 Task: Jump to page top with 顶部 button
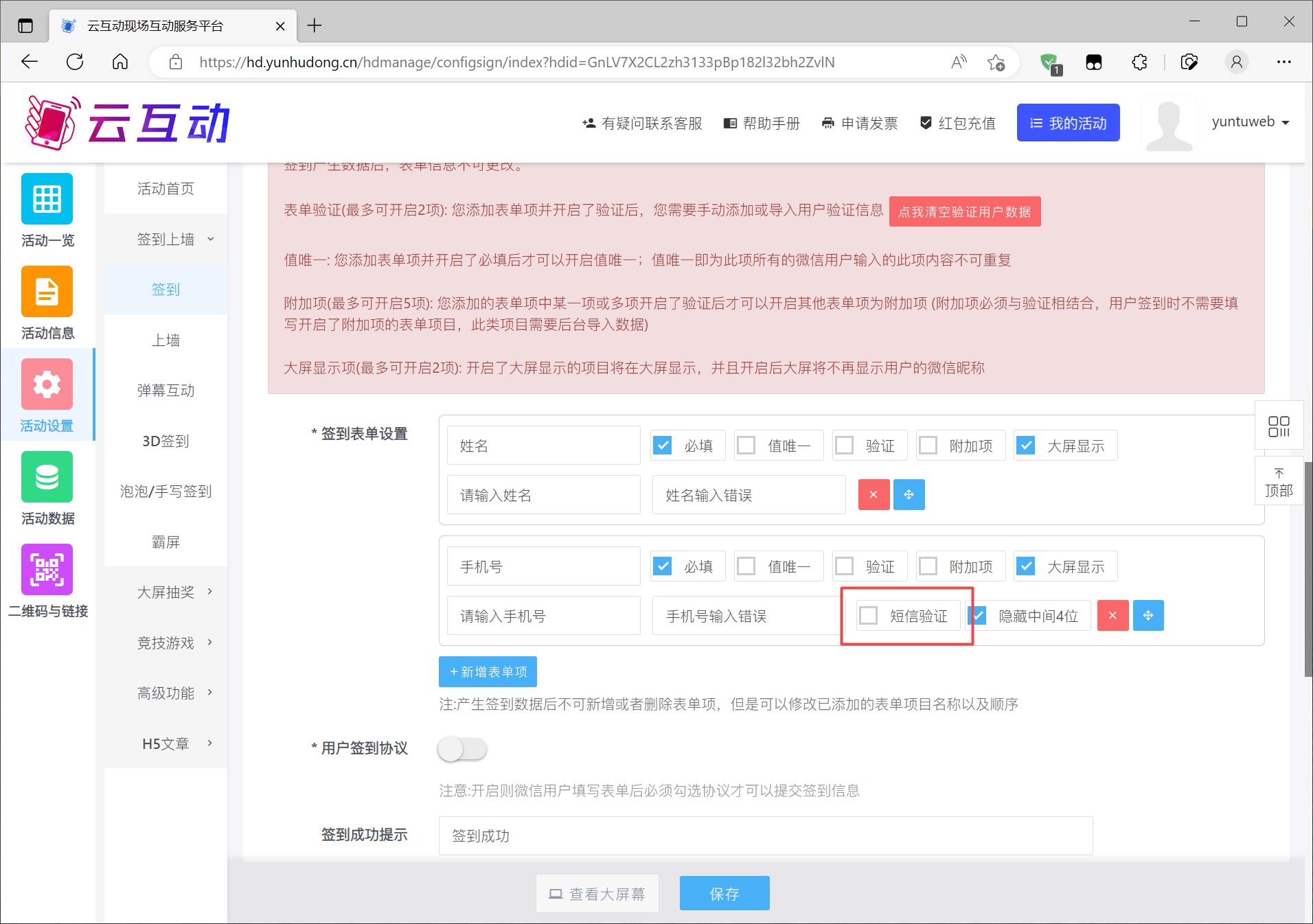tap(1279, 483)
